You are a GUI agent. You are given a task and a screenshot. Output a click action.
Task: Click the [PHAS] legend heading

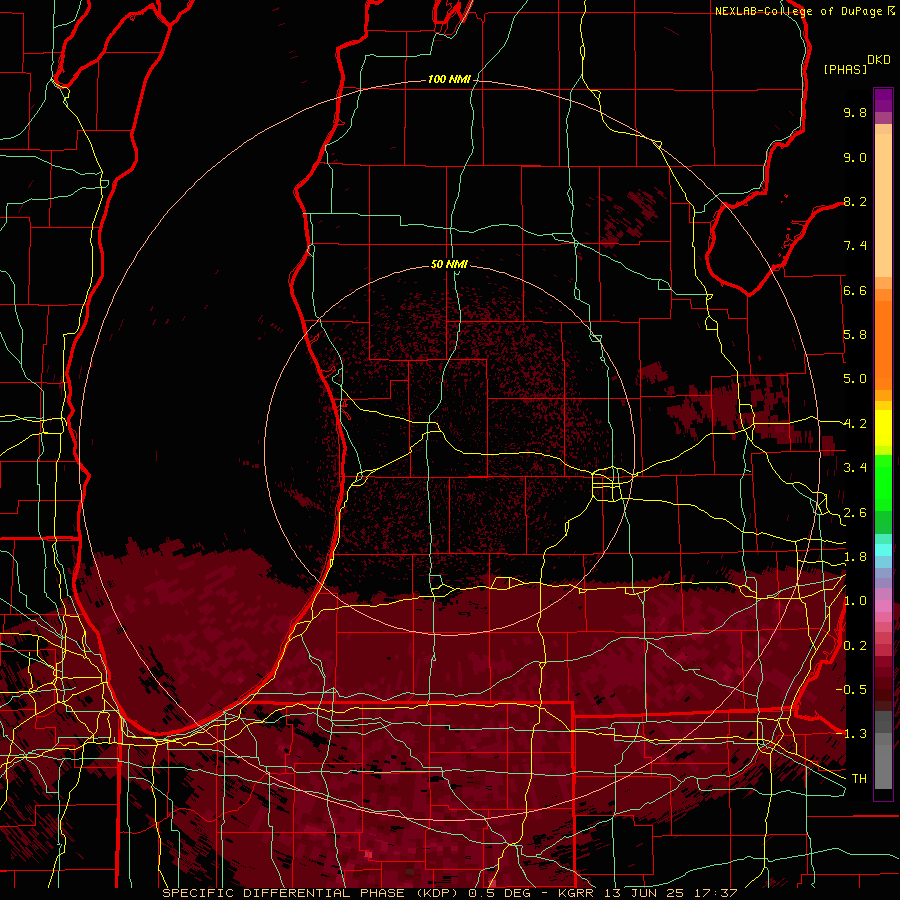tap(845, 69)
